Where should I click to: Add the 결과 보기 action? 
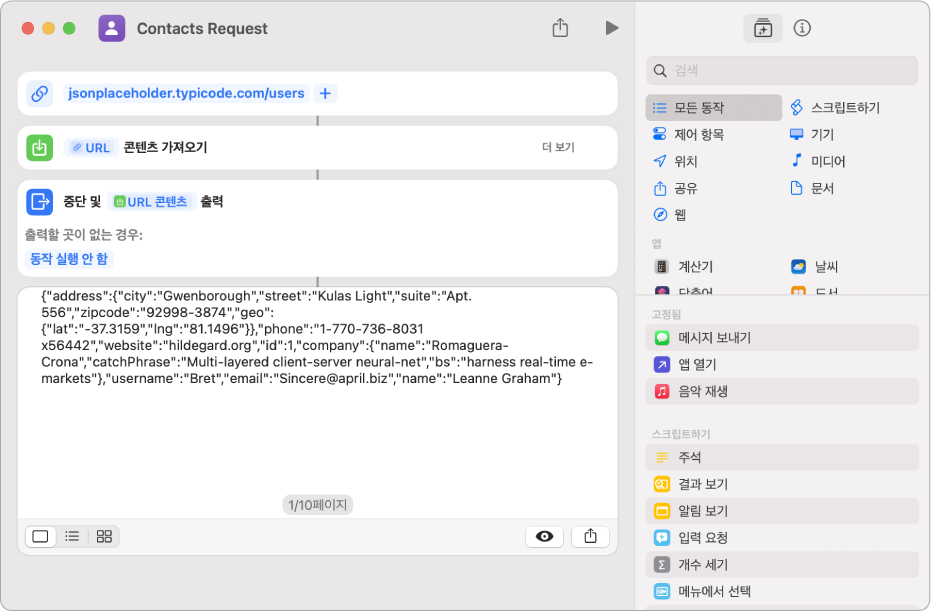click(x=782, y=484)
